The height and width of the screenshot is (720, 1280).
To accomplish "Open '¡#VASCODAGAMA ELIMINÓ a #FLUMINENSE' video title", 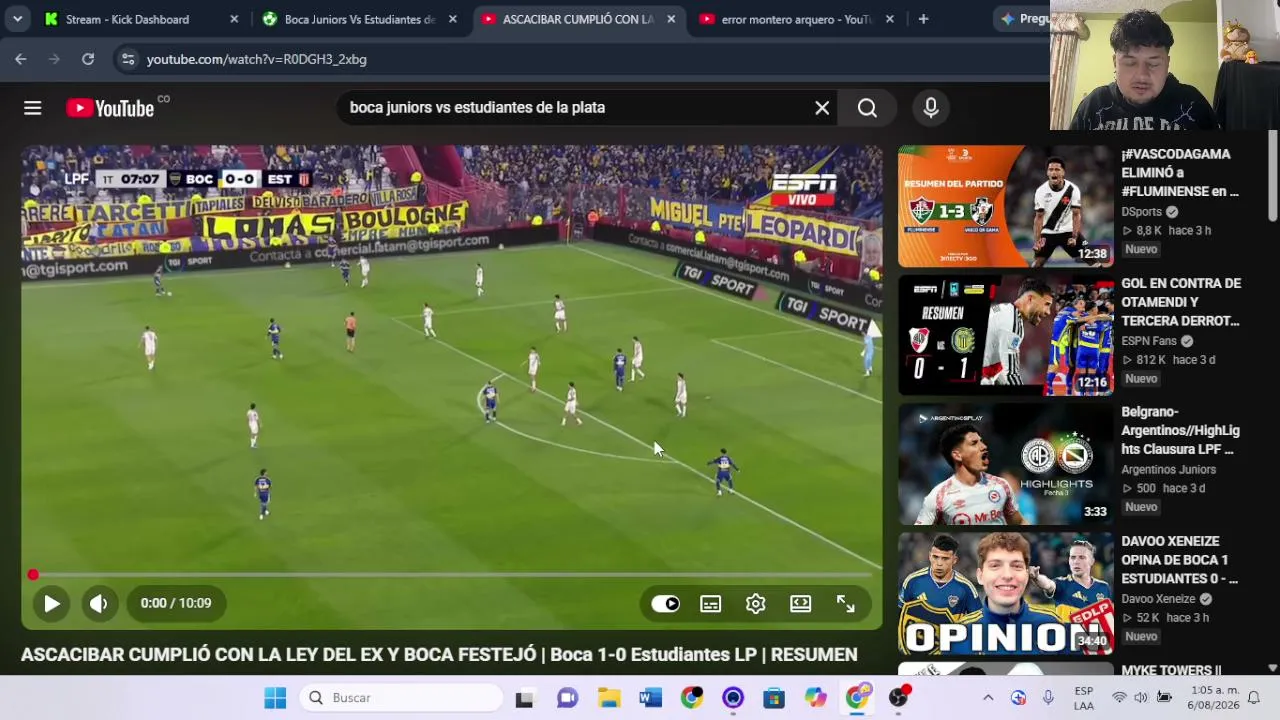I will [1180, 173].
